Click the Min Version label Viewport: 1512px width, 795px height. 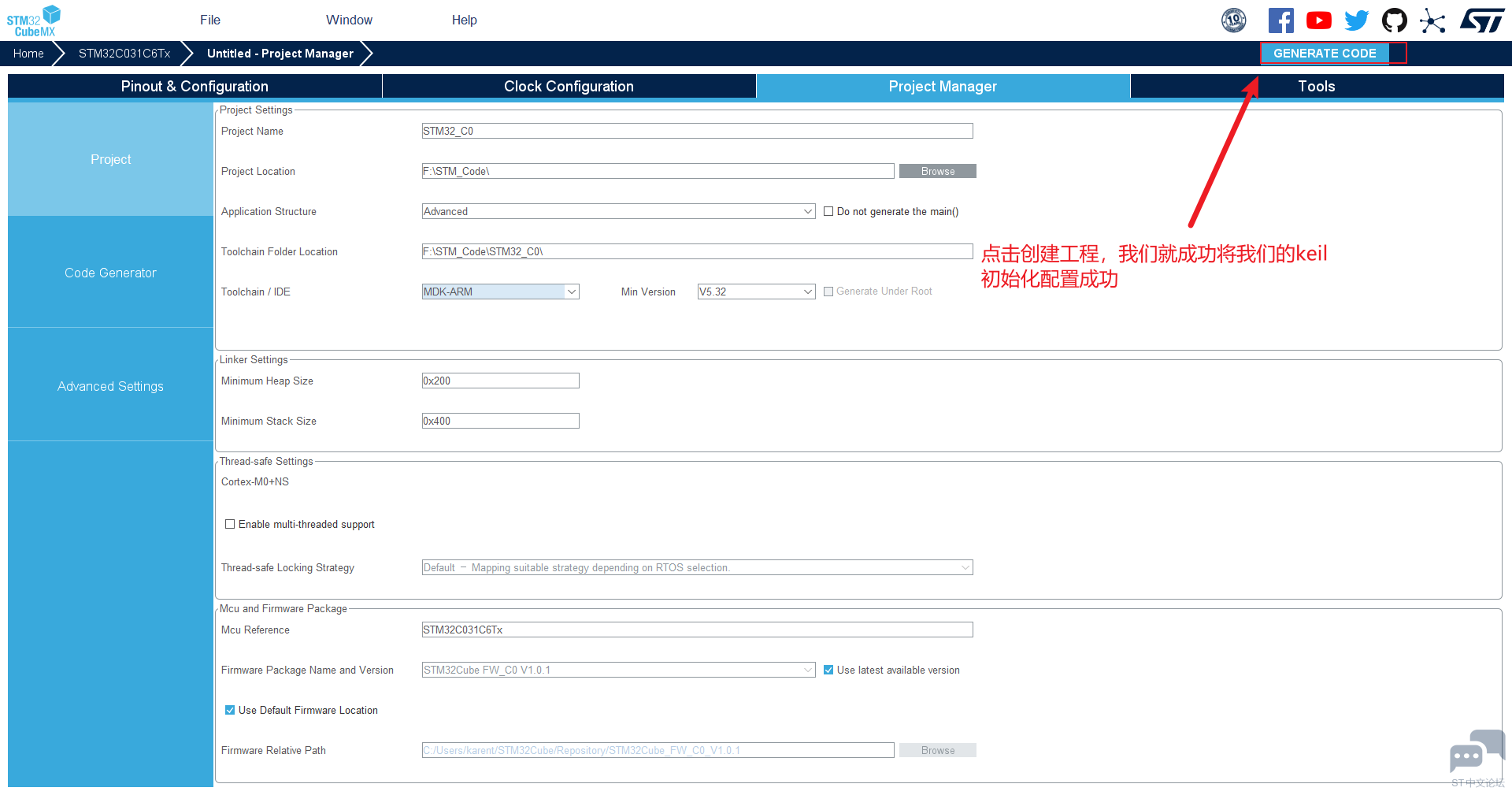click(648, 292)
